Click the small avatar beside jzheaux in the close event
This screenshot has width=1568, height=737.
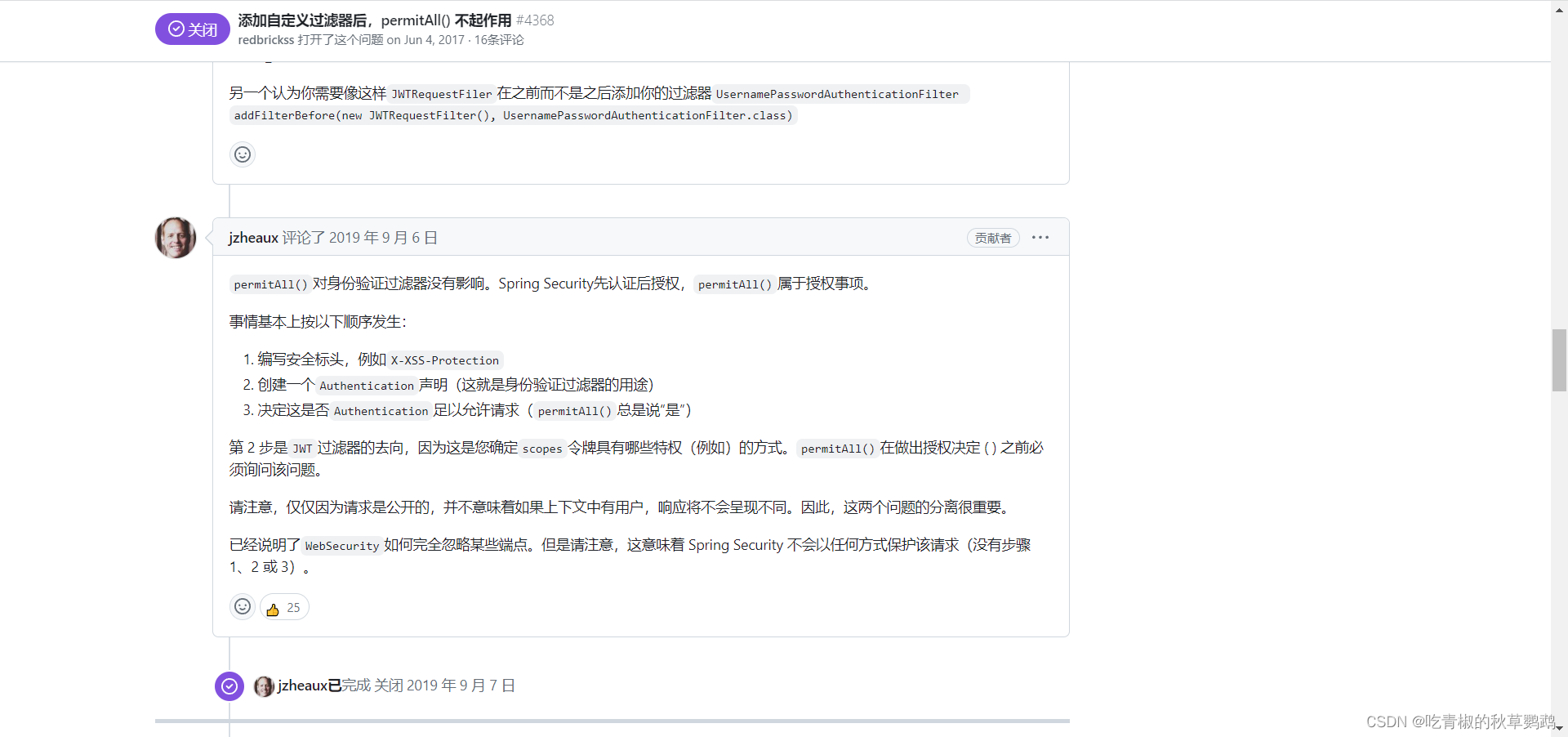click(x=263, y=686)
